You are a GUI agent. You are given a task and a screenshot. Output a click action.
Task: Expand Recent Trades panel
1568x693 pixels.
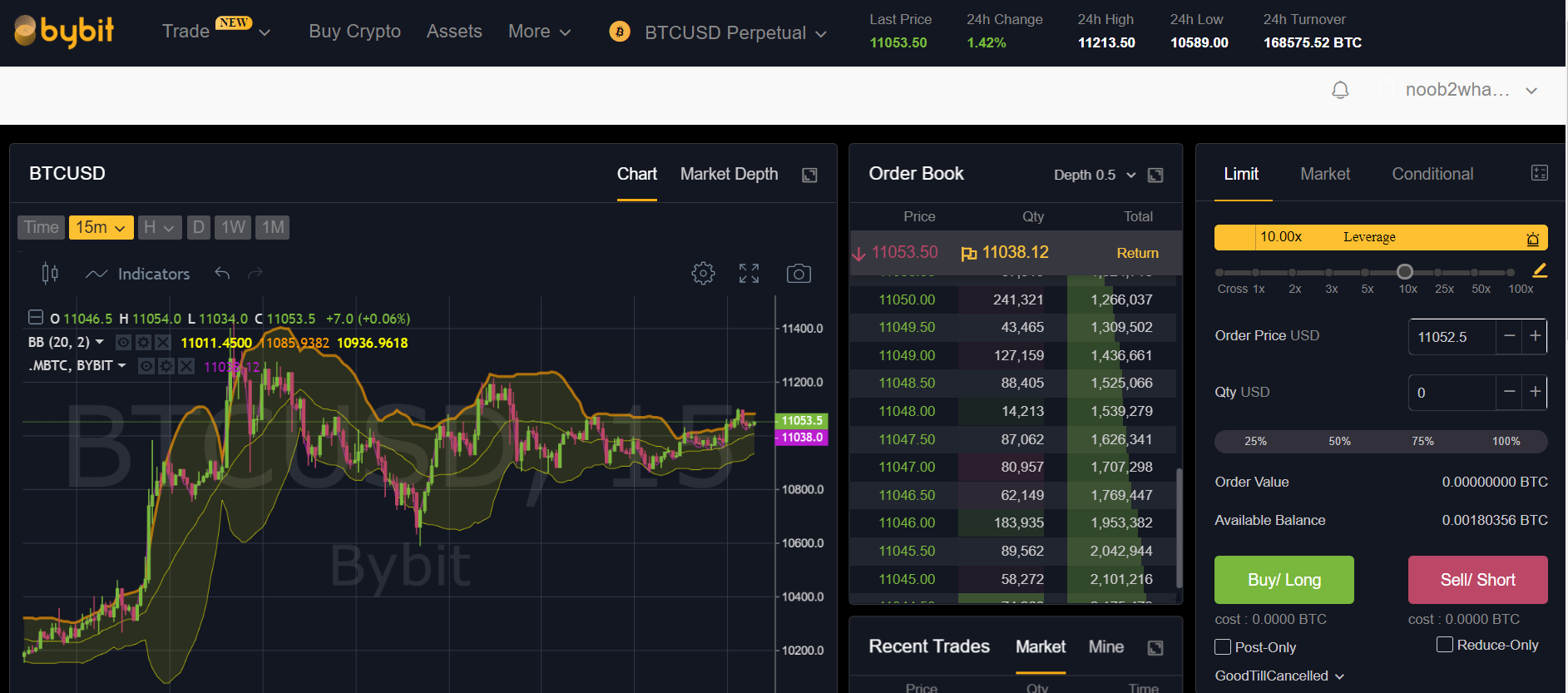[1155, 648]
